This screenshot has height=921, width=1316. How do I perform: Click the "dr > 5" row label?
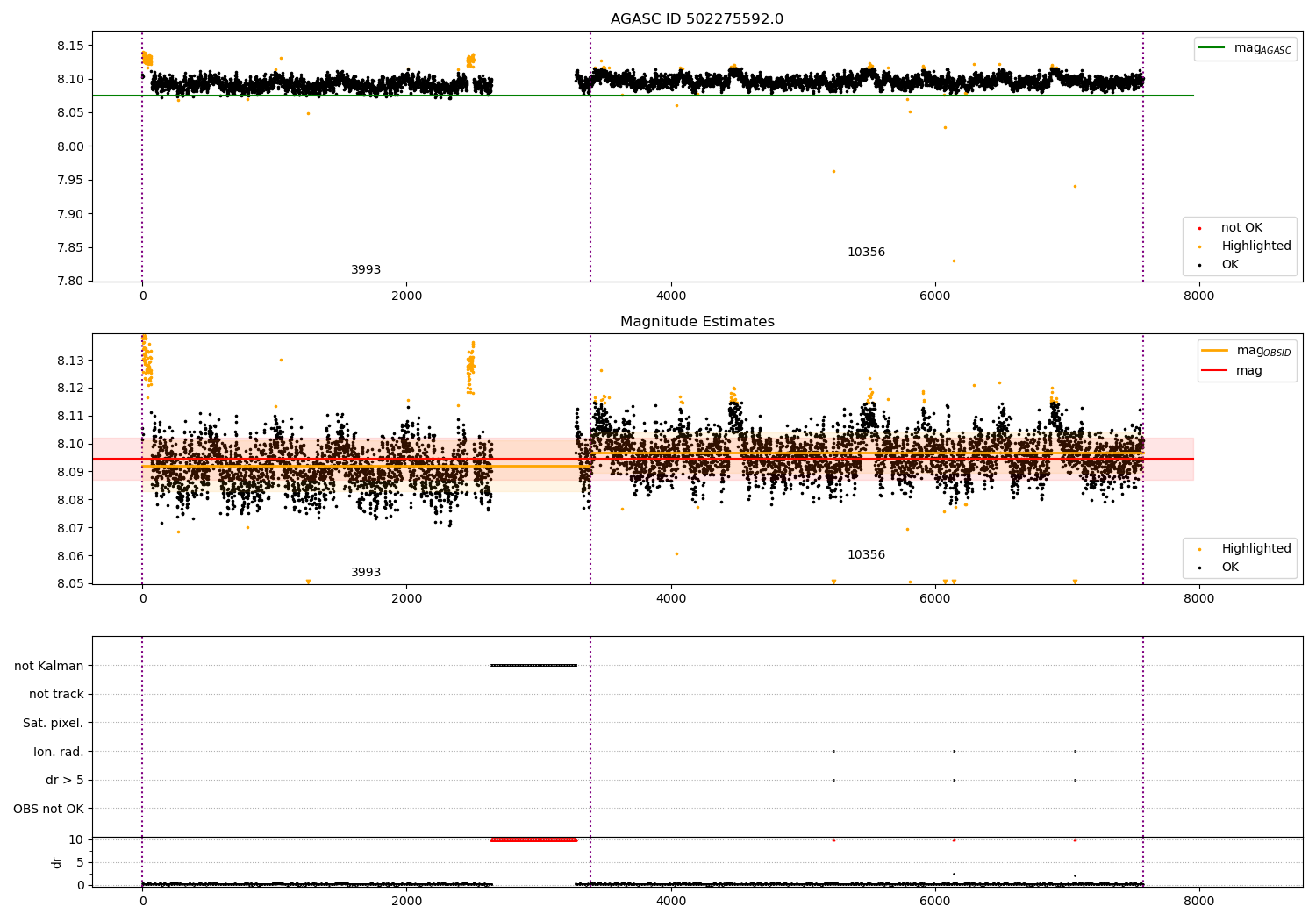point(65,781)
